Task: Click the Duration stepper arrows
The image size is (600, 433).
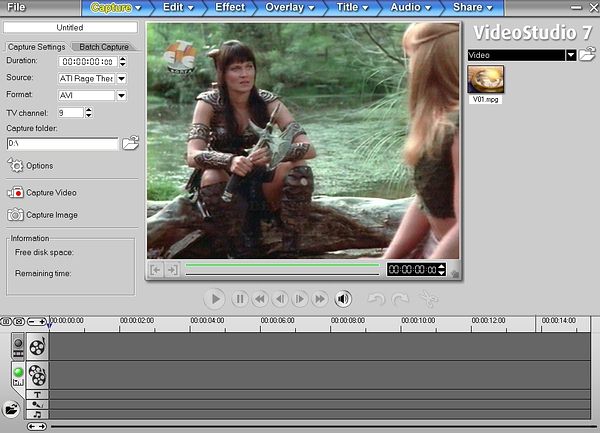Action: click(x=122, y=61)
